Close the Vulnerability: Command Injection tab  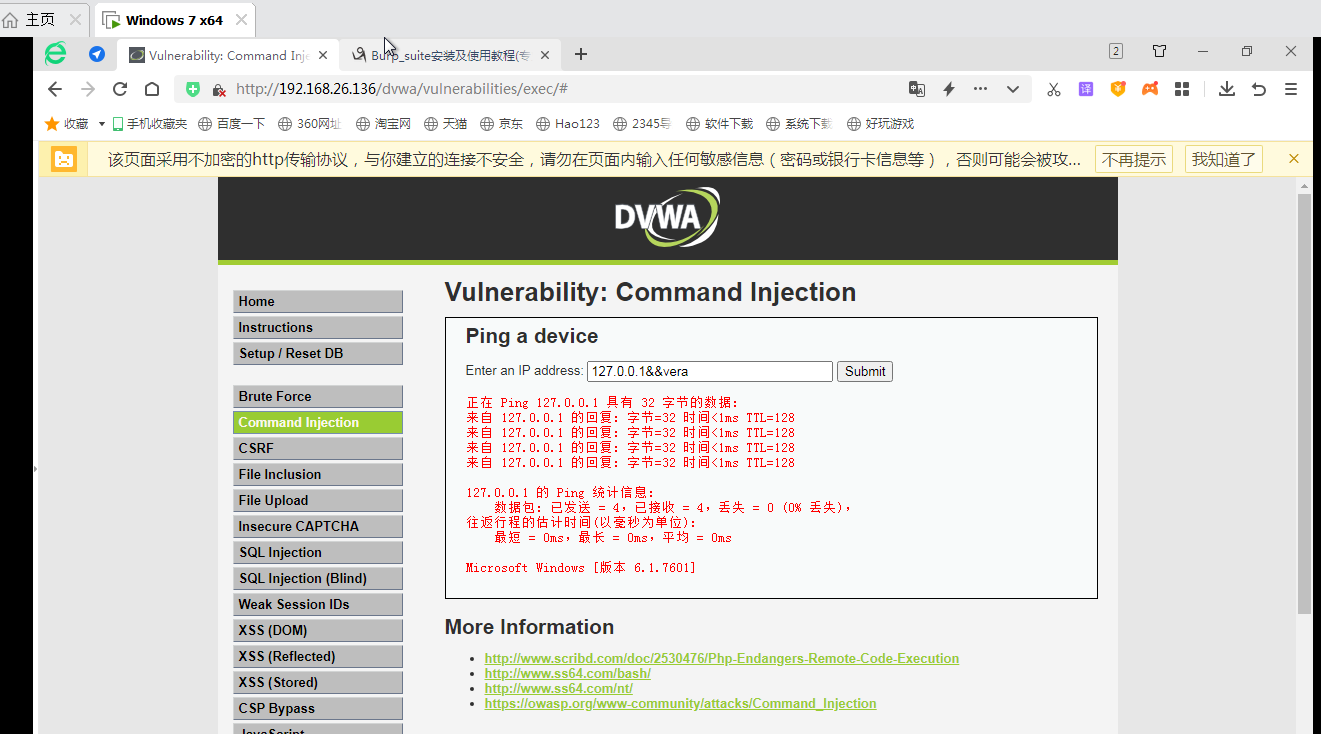[323, 55]
